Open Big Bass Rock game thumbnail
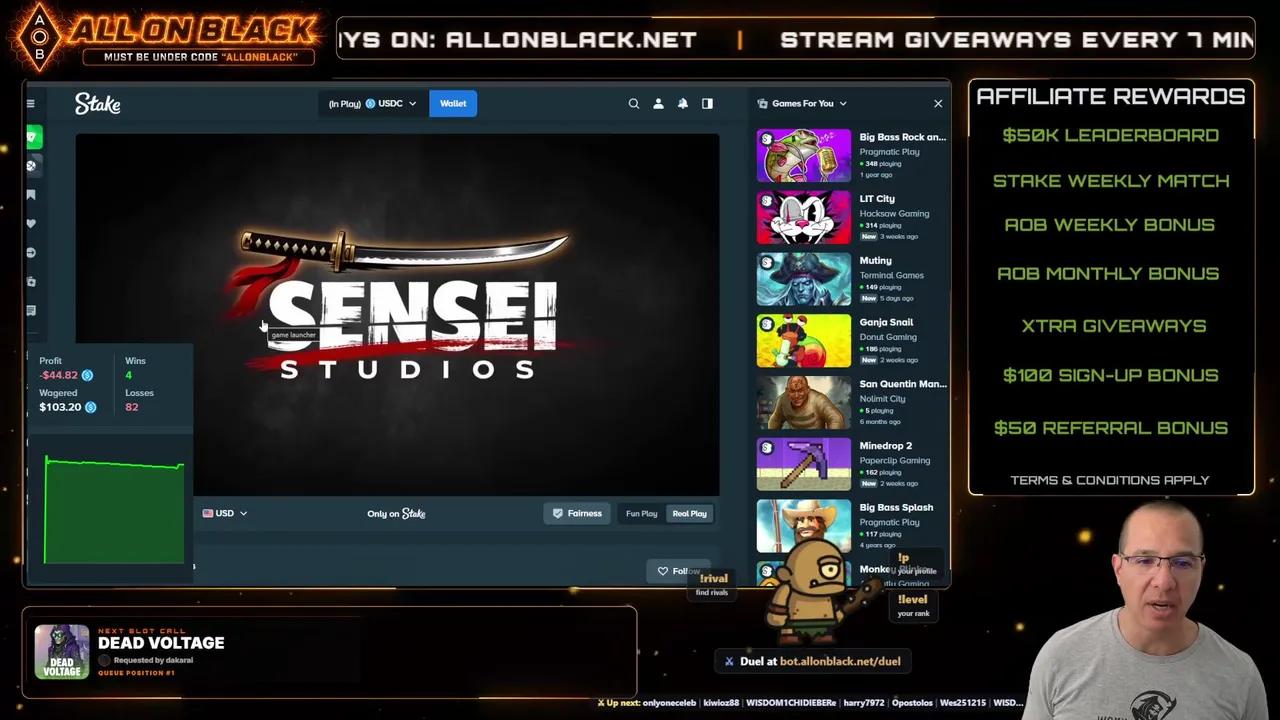The width and height of the screenshot is (1280, 720). click(x=804, y=156)
